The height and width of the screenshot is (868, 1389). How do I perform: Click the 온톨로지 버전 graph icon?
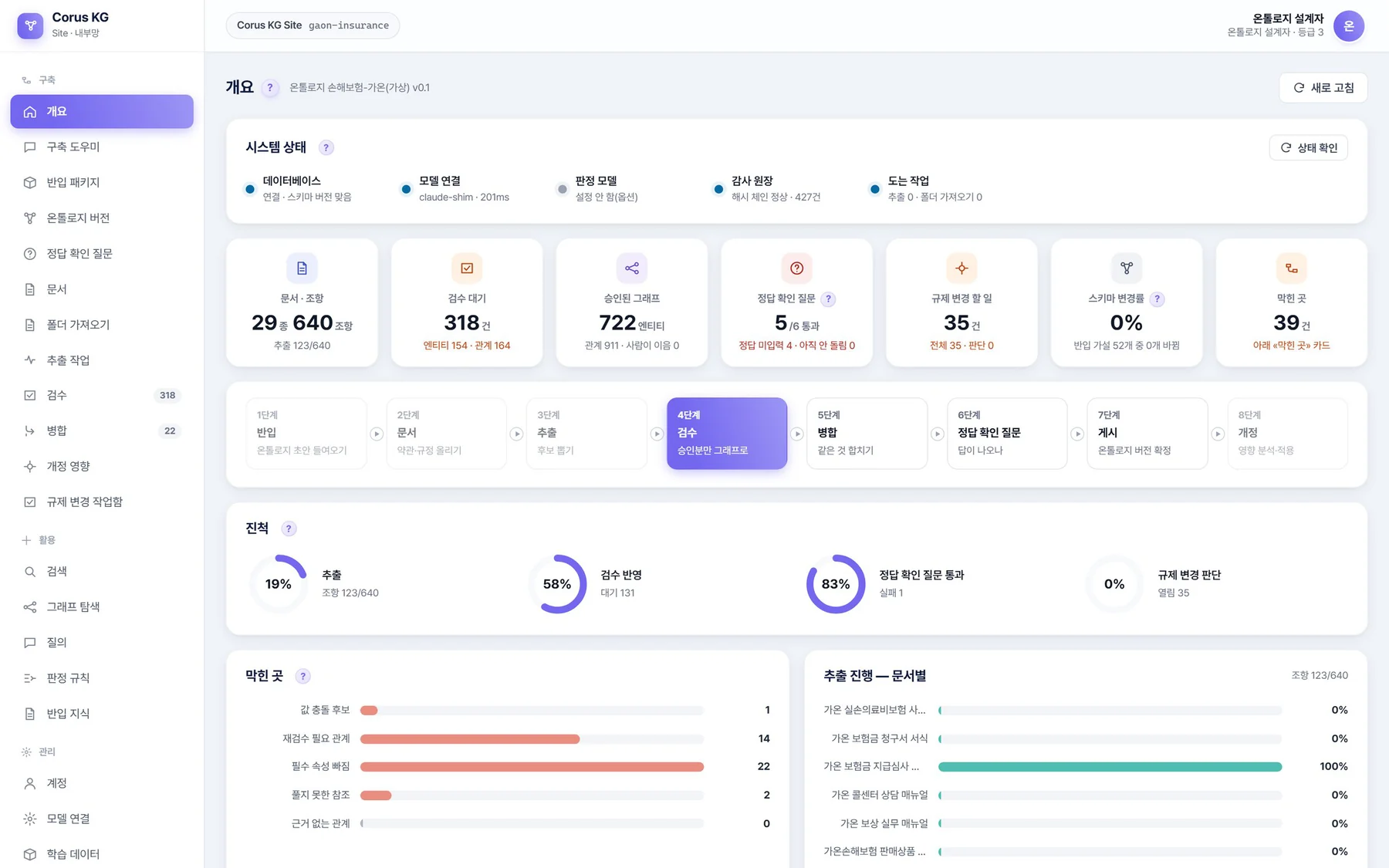coord(30,218)
